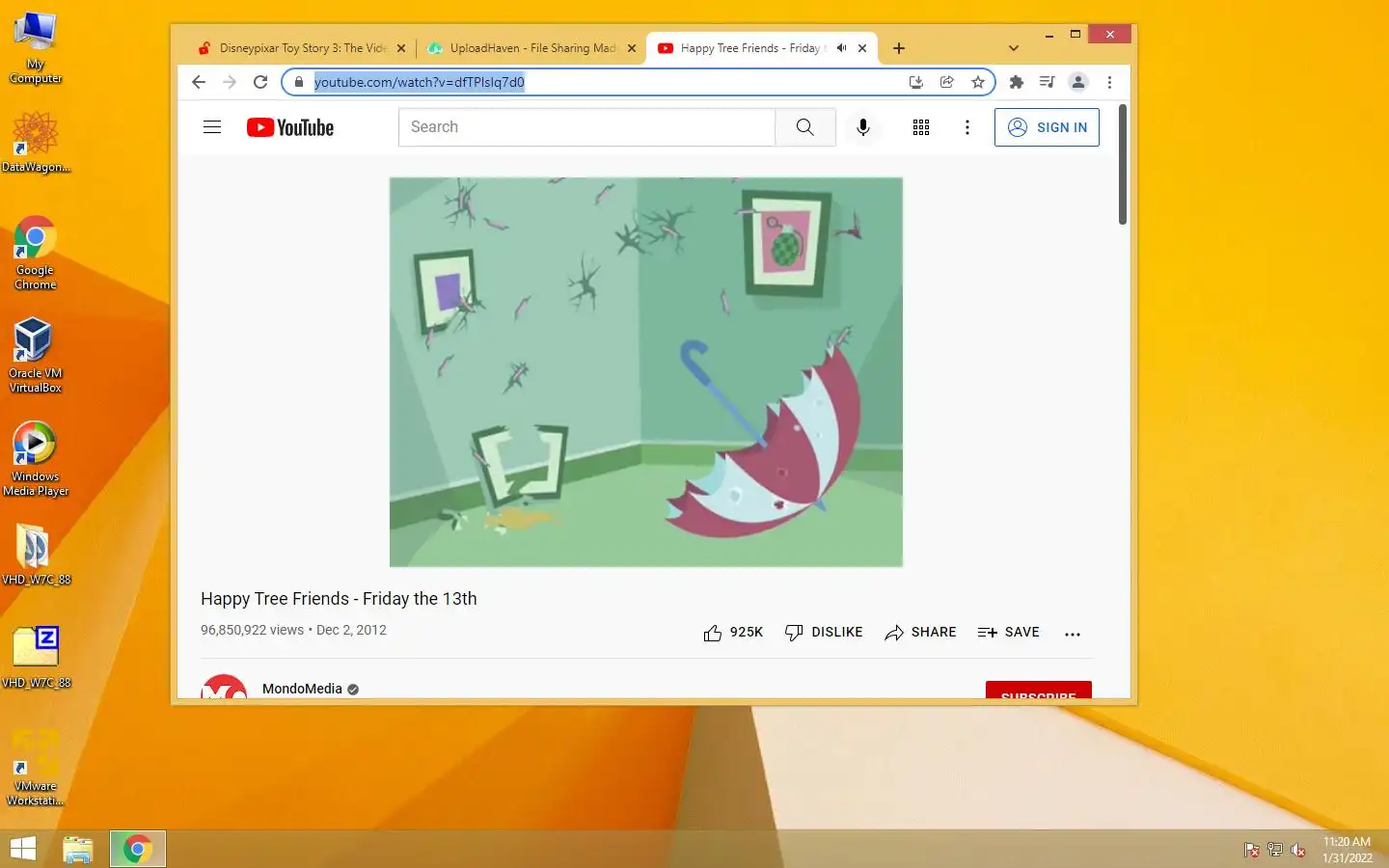Dislike the Happy Tree Friends video

tap(824, 633)
